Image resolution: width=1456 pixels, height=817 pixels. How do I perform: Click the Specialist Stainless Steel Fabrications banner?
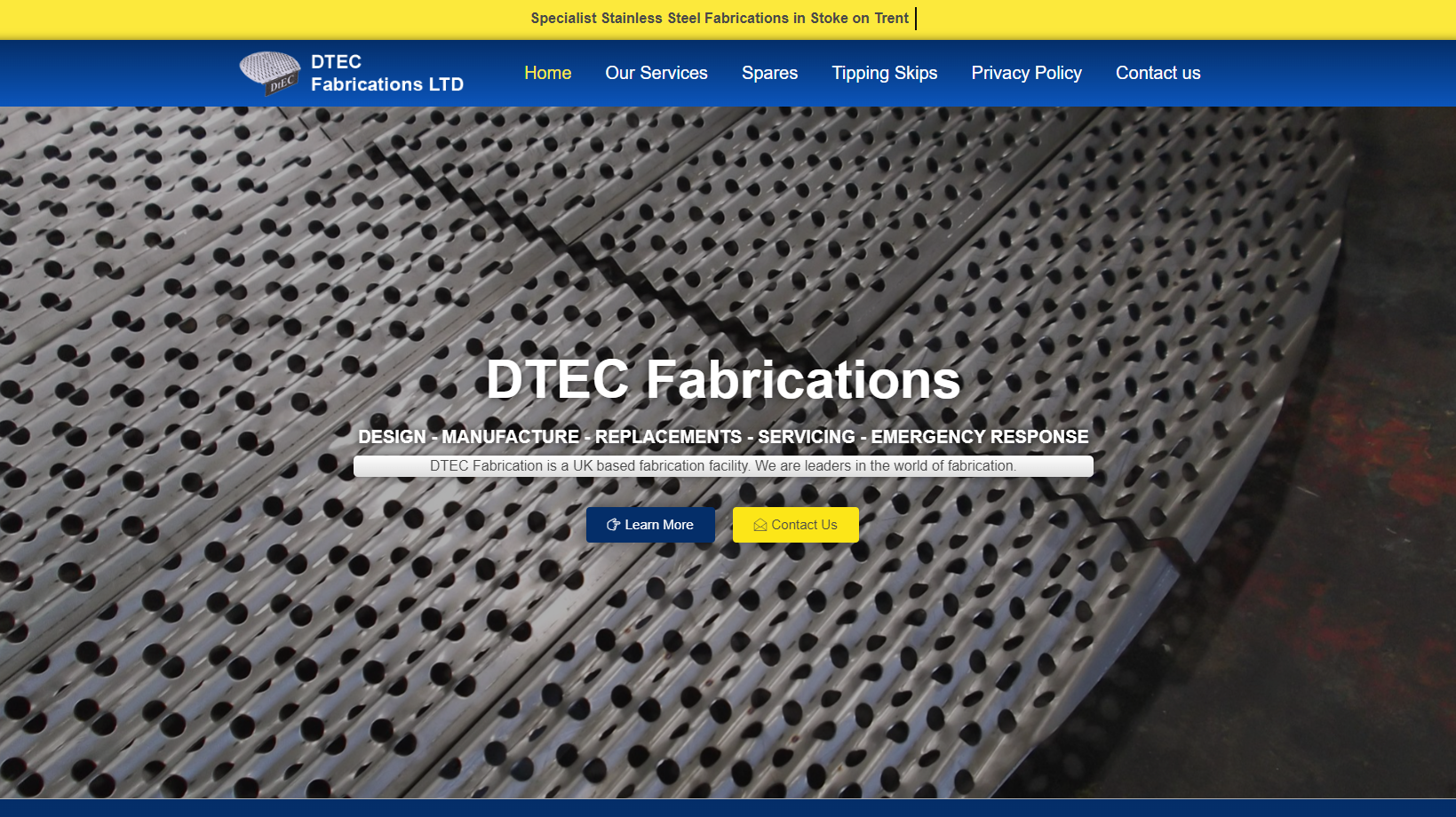click(x=720, y=18)
